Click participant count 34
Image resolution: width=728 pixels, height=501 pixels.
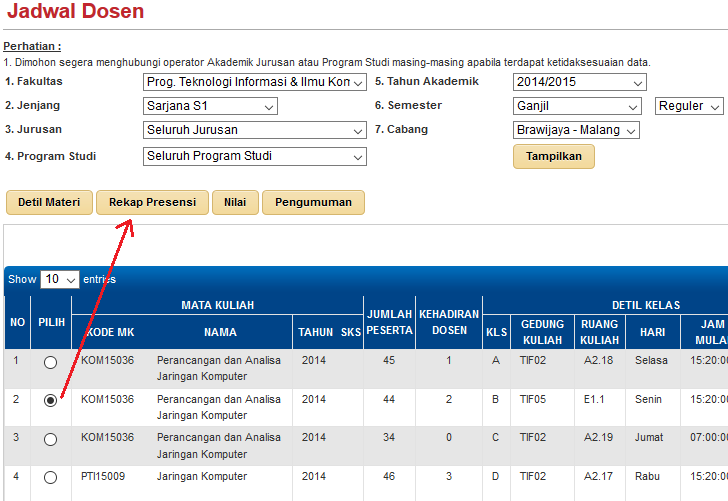(x=389, y=437)
